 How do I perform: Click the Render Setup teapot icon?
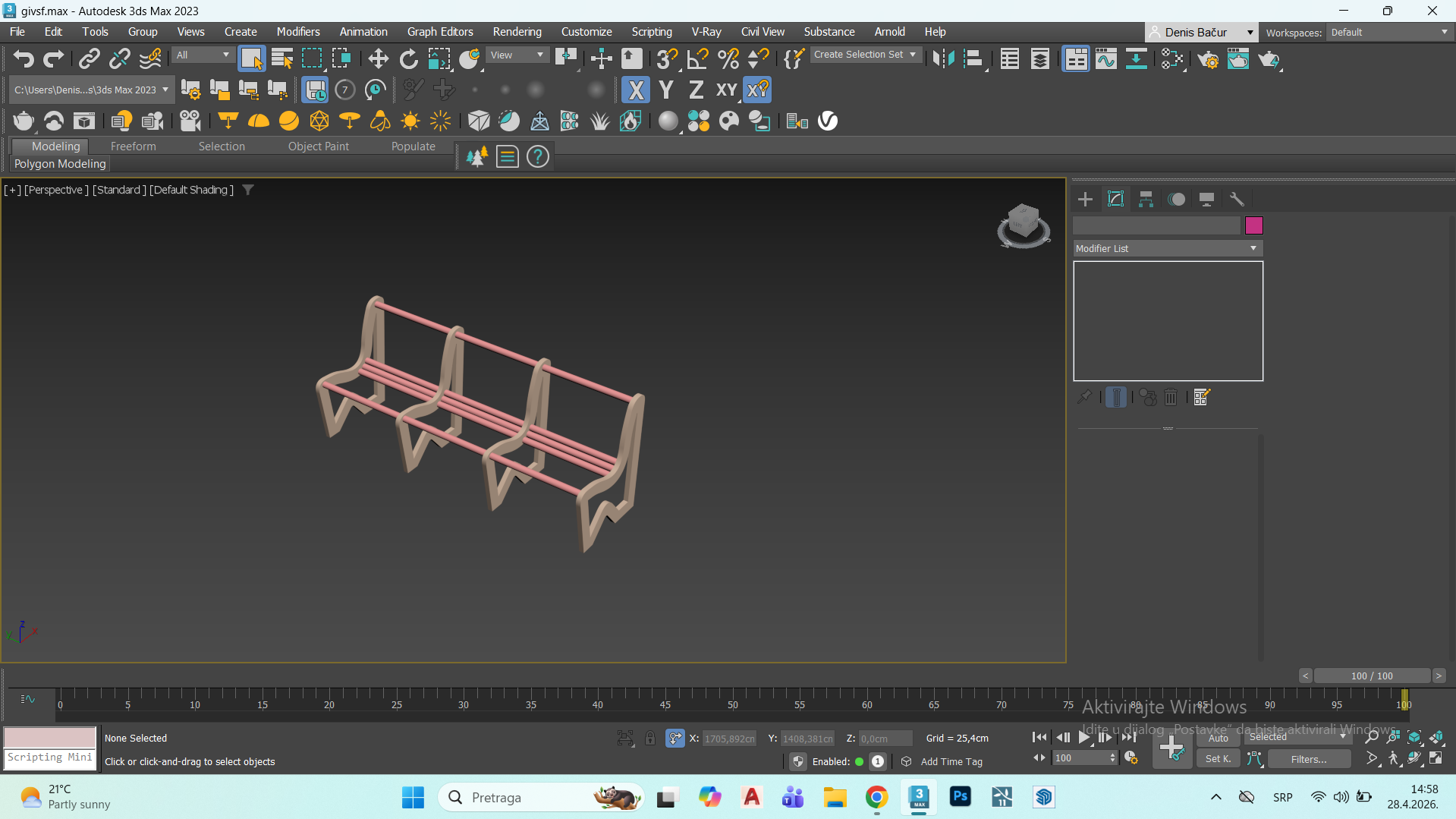[1208, 58]
